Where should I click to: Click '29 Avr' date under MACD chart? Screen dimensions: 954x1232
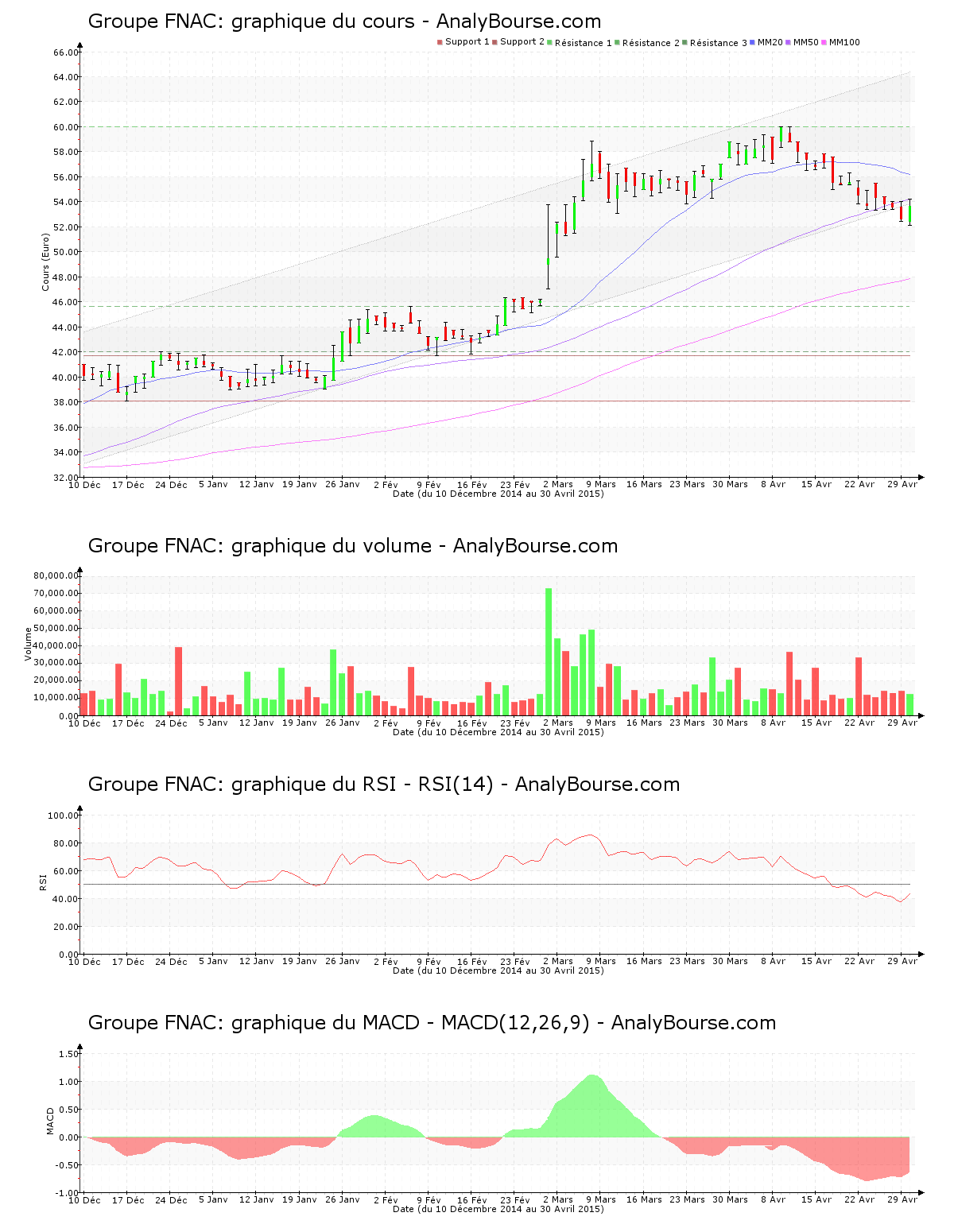click(902, 1199)
